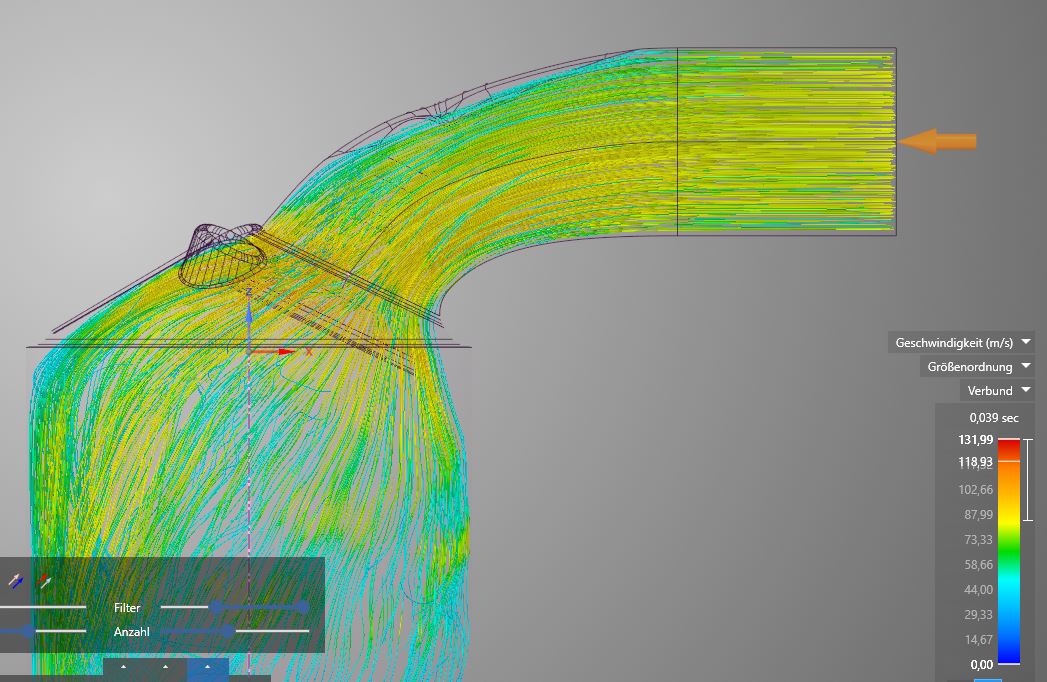Click the Anzahl label

(x=131, y=632)
